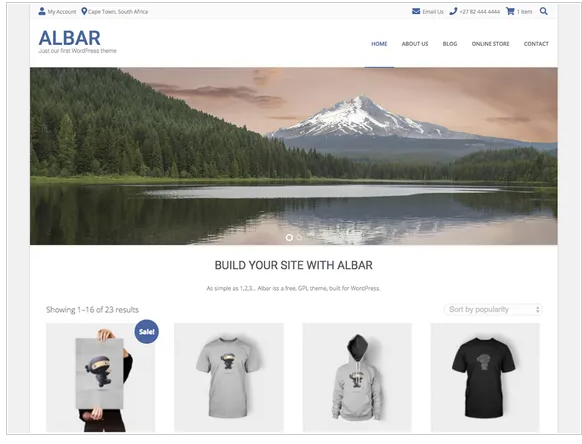The height and width of the screenshot is (444, 582).
Task: Open the black t-shirt product thumbnail
Action: coord(485,378)
